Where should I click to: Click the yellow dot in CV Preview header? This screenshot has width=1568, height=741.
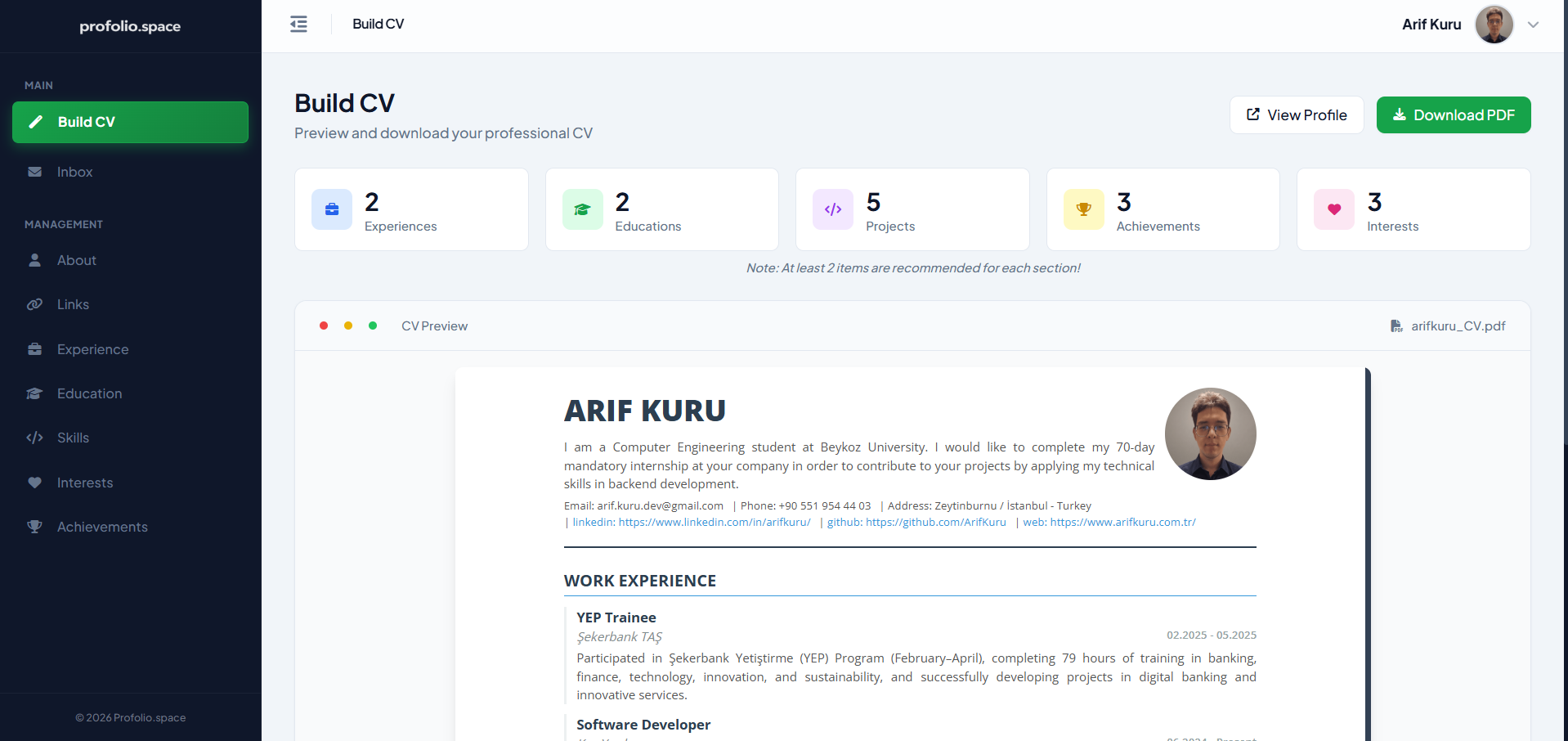click(x=348, y=326)
